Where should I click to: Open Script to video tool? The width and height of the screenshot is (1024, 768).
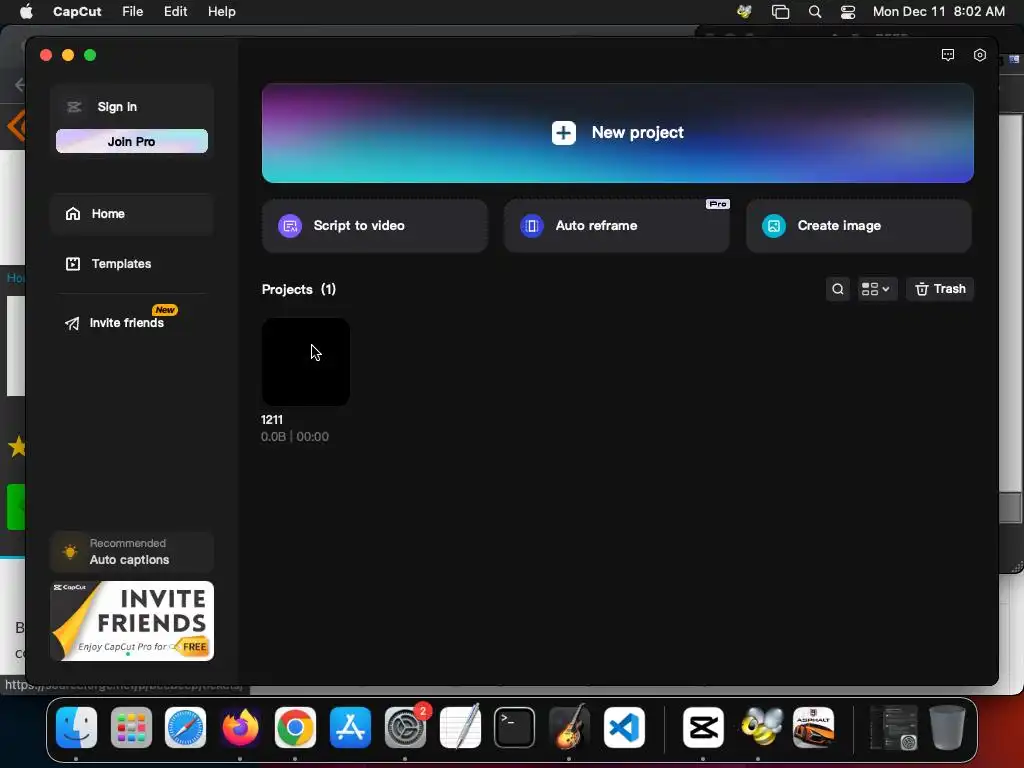pyautogui.click(x=374, y=225)
